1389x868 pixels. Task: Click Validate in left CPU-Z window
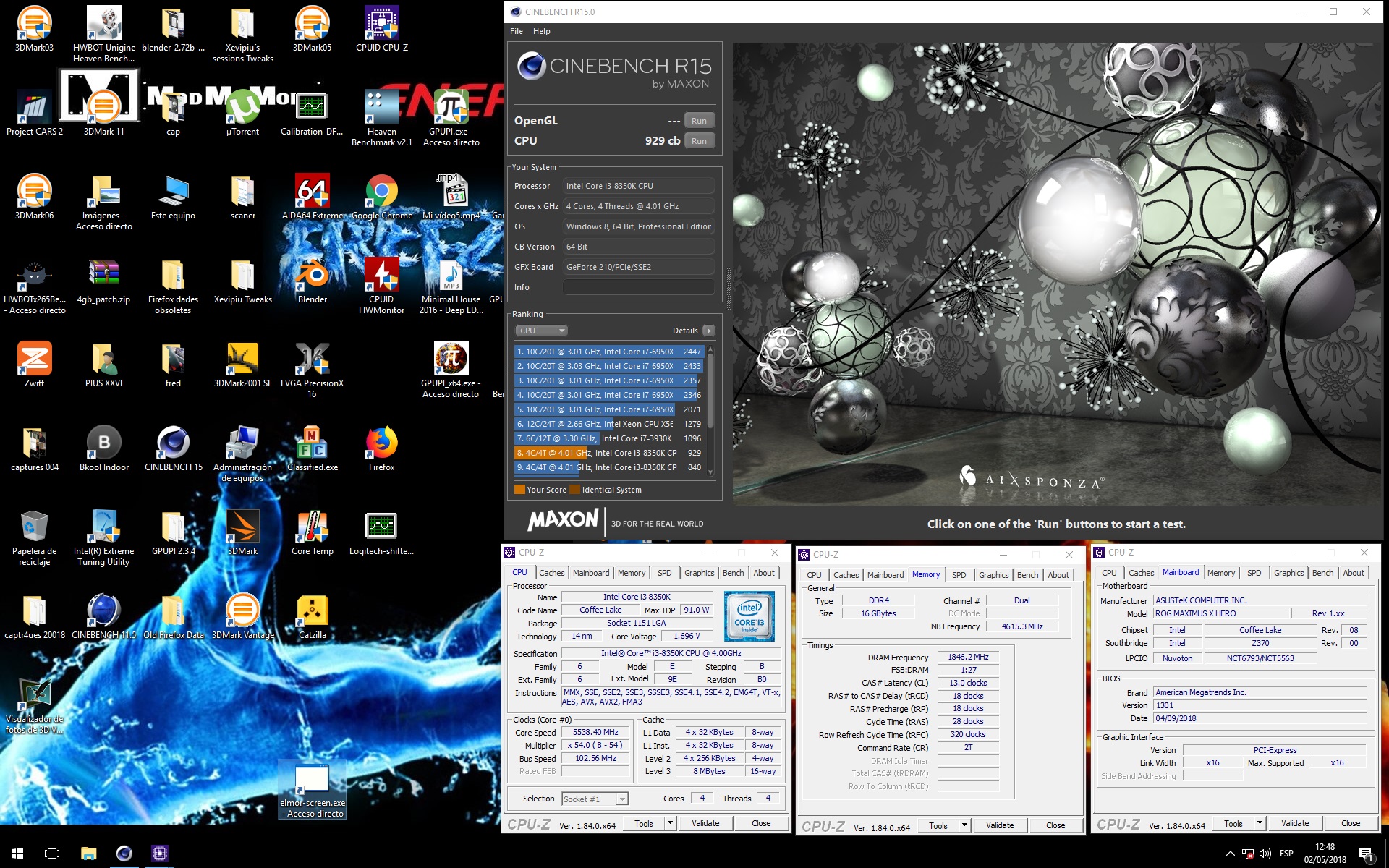point(705,823)
